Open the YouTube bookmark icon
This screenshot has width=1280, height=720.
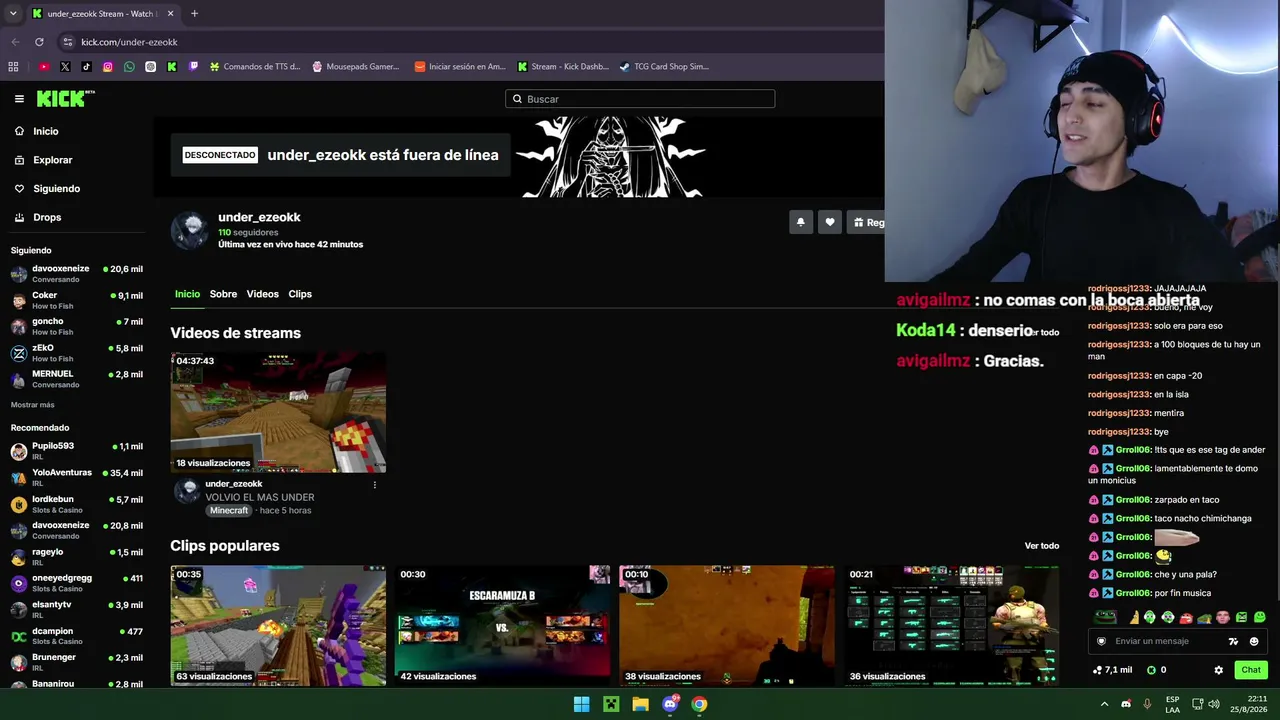(44, 67)
